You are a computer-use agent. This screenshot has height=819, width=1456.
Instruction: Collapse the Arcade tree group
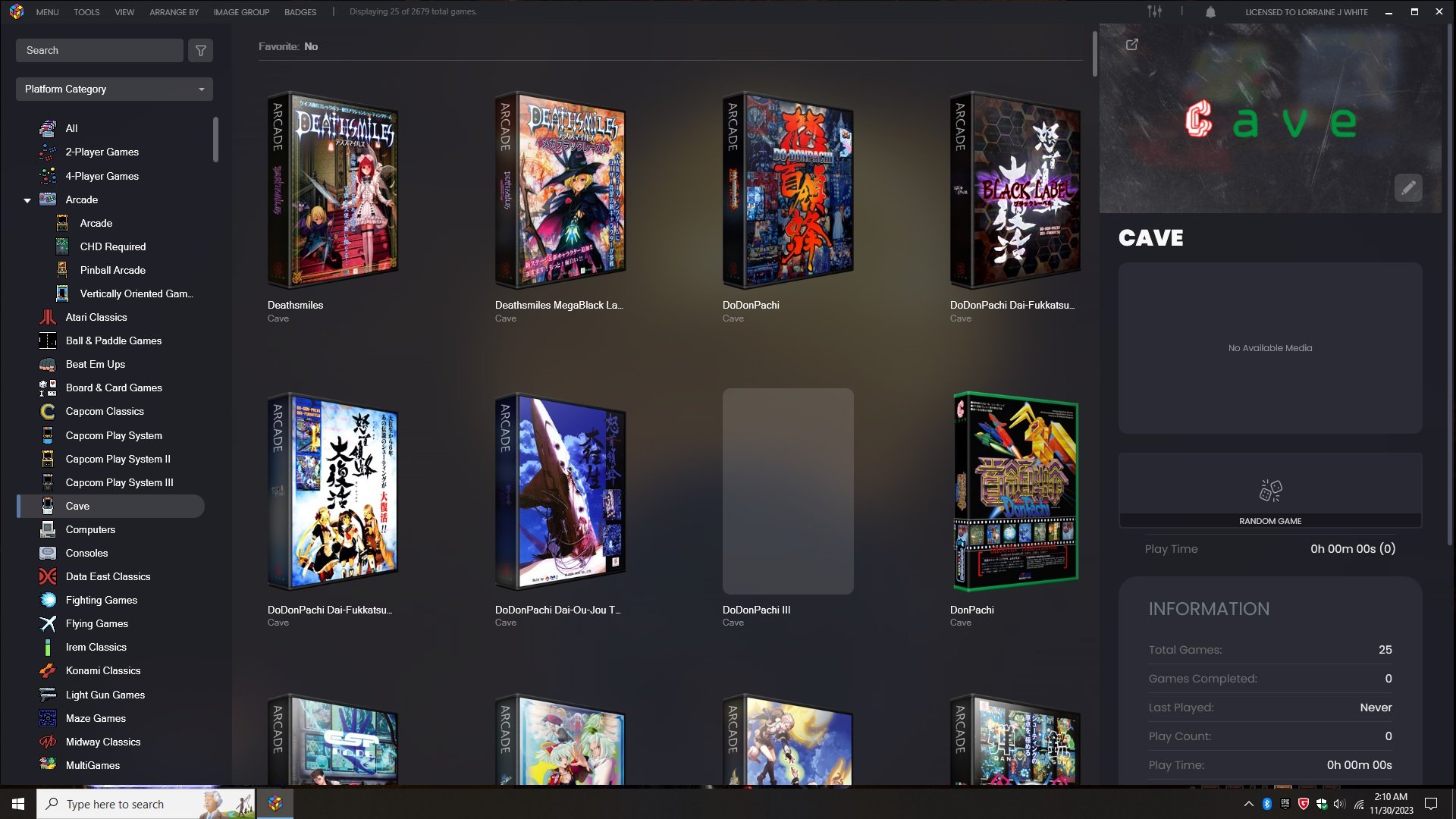(27, 200)
